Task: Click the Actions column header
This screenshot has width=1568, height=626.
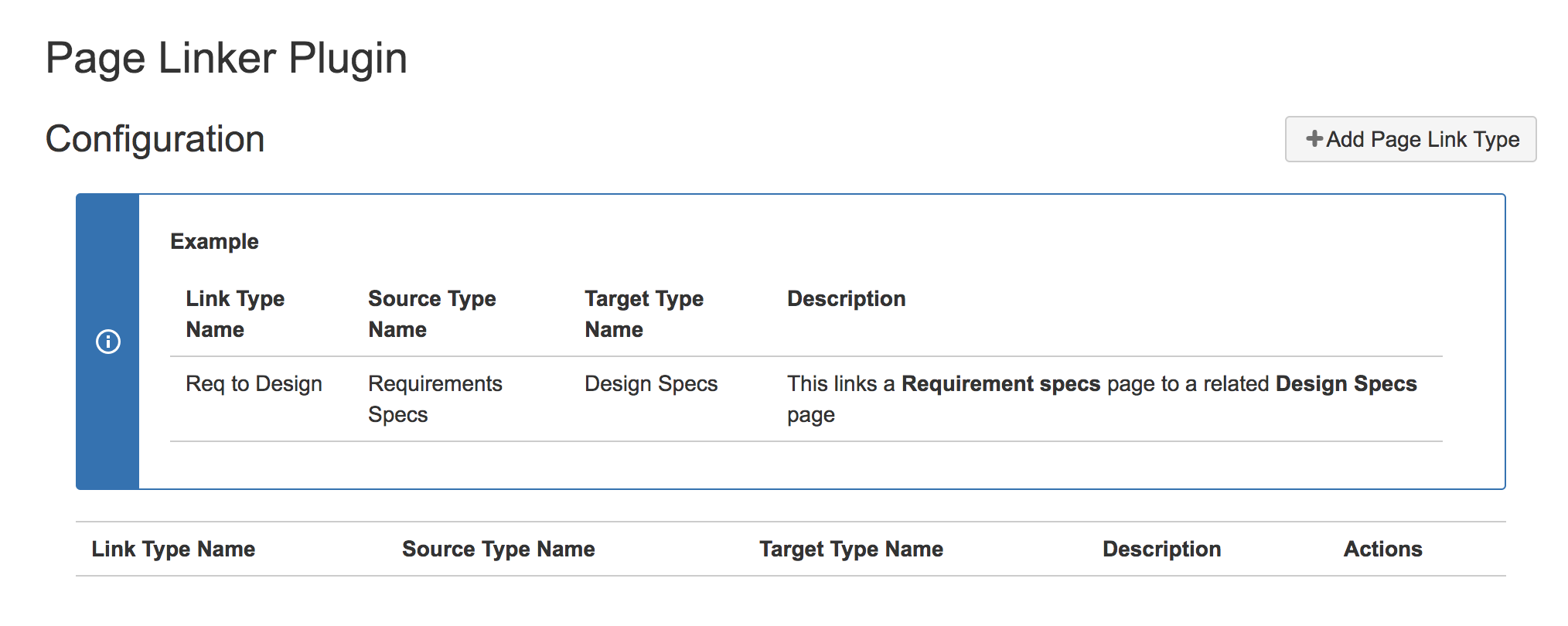Action: tap(1382, 549)
